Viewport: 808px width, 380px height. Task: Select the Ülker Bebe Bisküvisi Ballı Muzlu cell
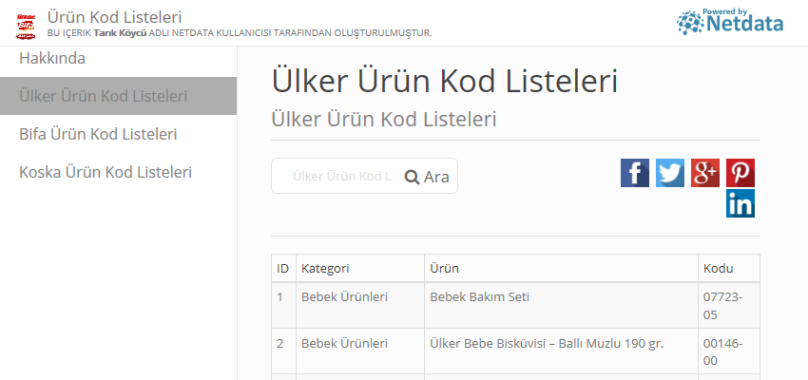(x=561, y=351)
